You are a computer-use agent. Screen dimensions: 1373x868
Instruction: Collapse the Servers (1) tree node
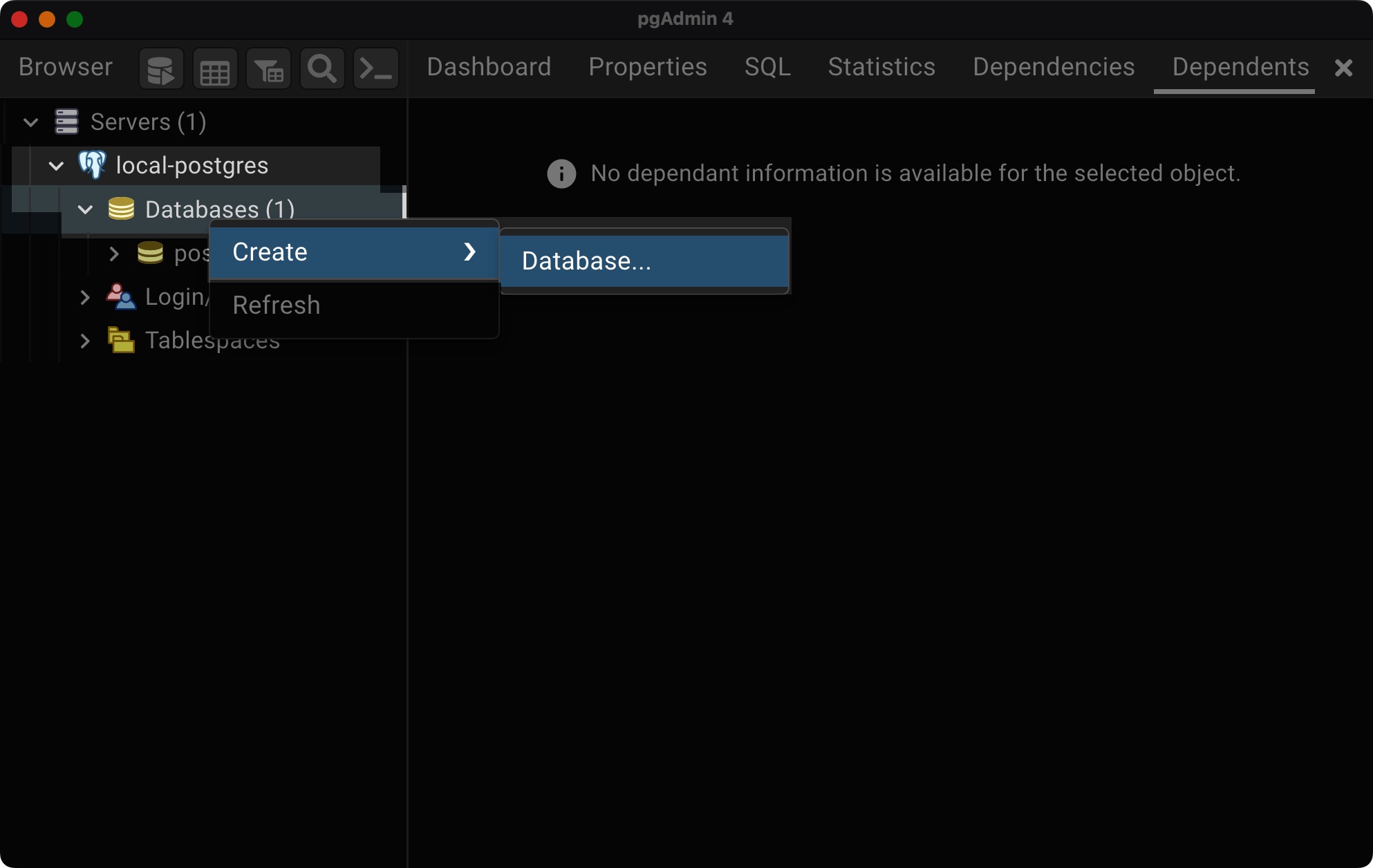point(30,122)
